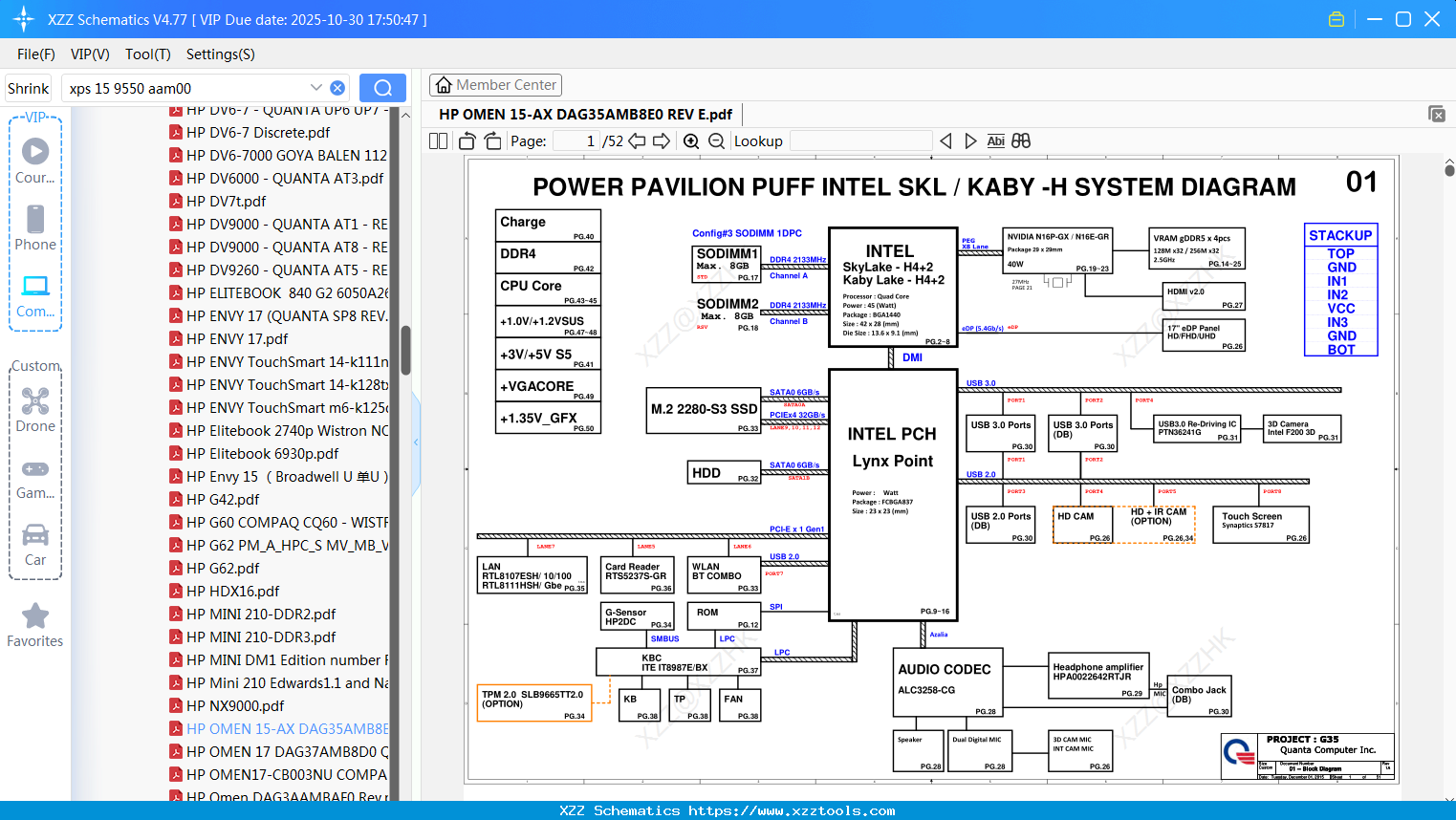1456x820 pixels.
Task: Toggle the Abi match-case icon
Action: pyautogui.click(x=995, y=140)
